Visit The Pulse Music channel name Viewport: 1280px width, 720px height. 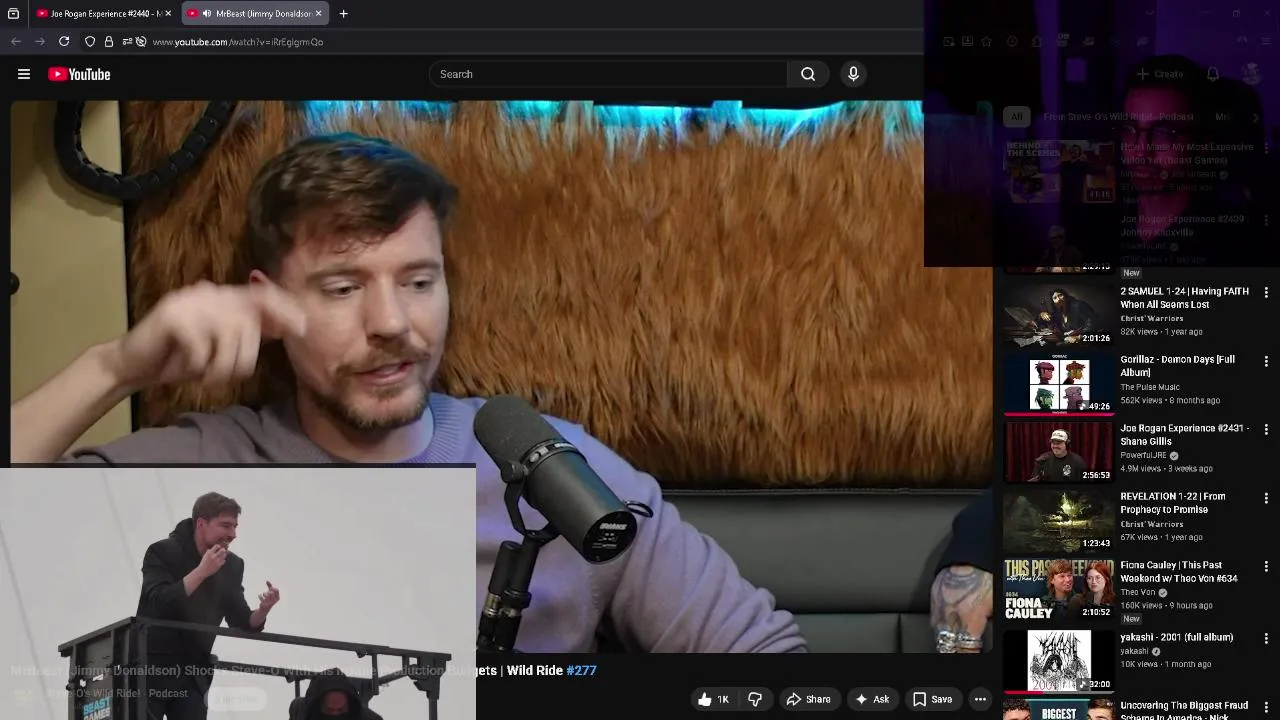click(1150, 387)
